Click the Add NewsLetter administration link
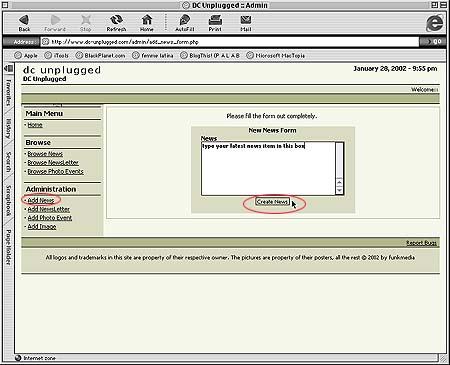This screenshot has width=450, height=365. 49,209
